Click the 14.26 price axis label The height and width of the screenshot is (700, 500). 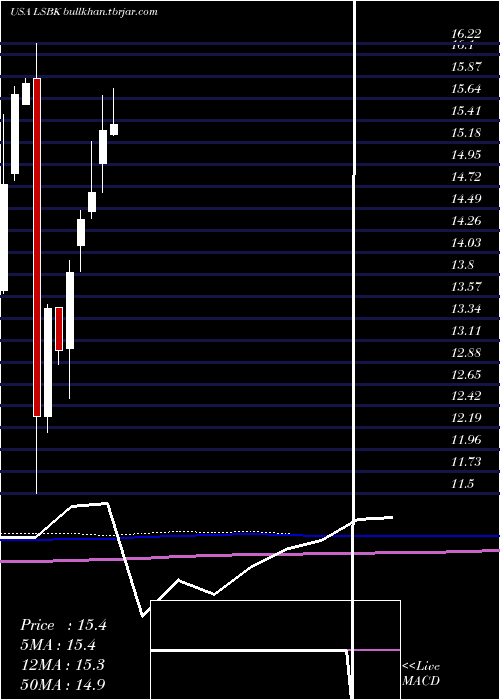(466, 221)
